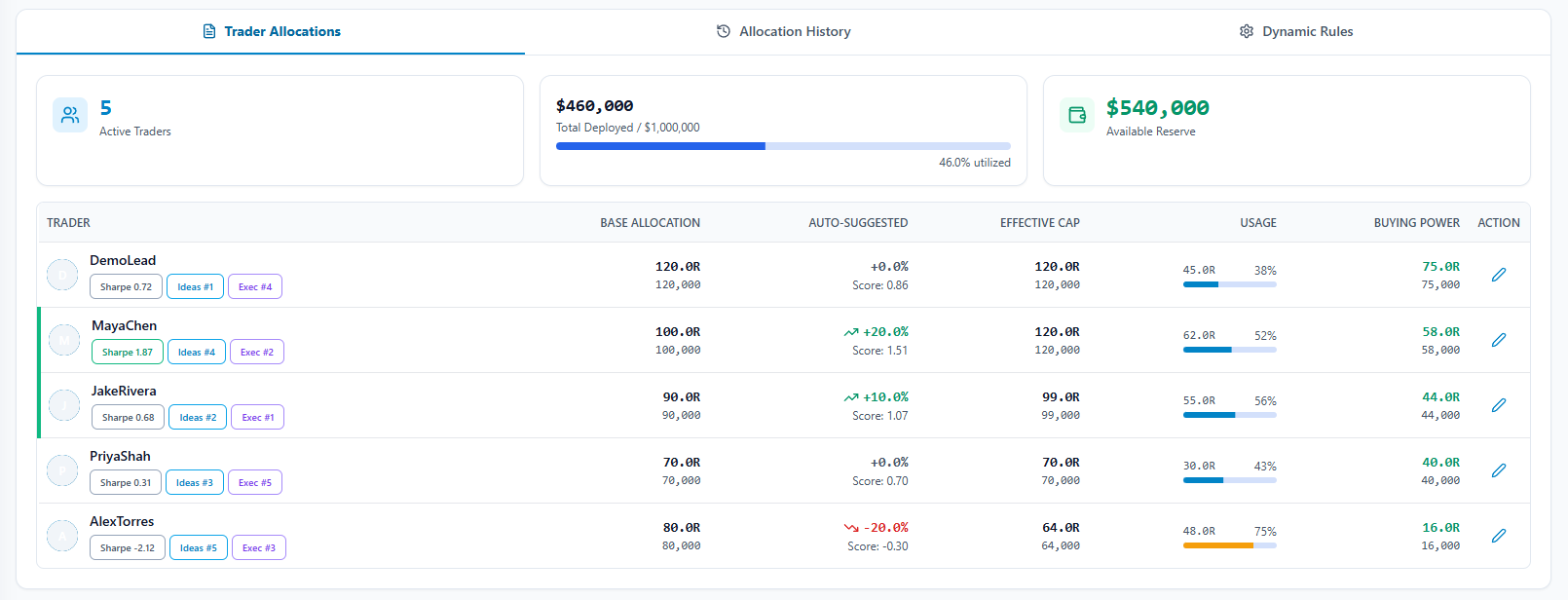Image resolution: width=1568 pixels, height=600 pixels.
Task: Click the BUYING POWER column header
Action: click(1417, 223)
